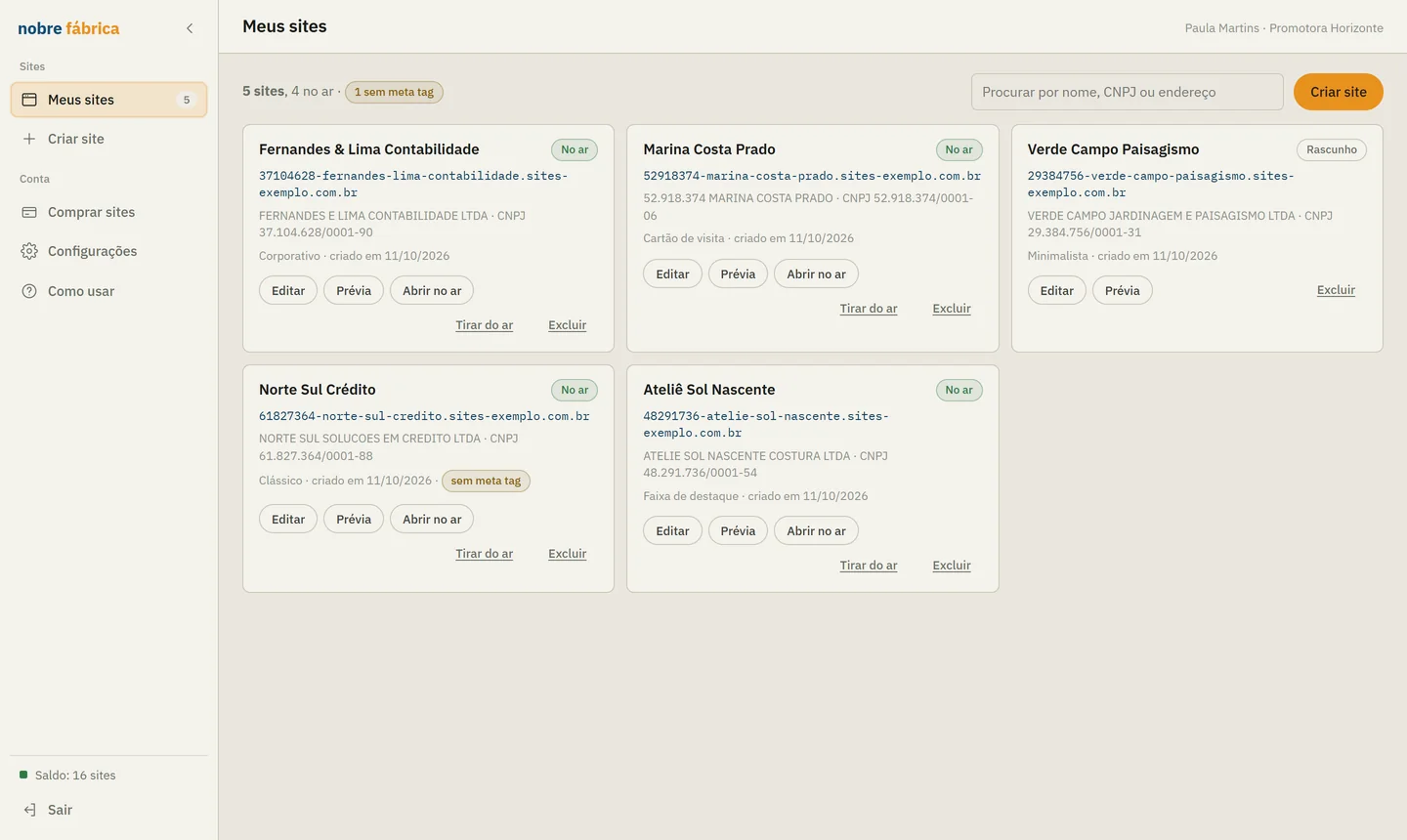The image size is (1407, 840).
Task: Open the Comprar sites menu item
Action: 108,212
